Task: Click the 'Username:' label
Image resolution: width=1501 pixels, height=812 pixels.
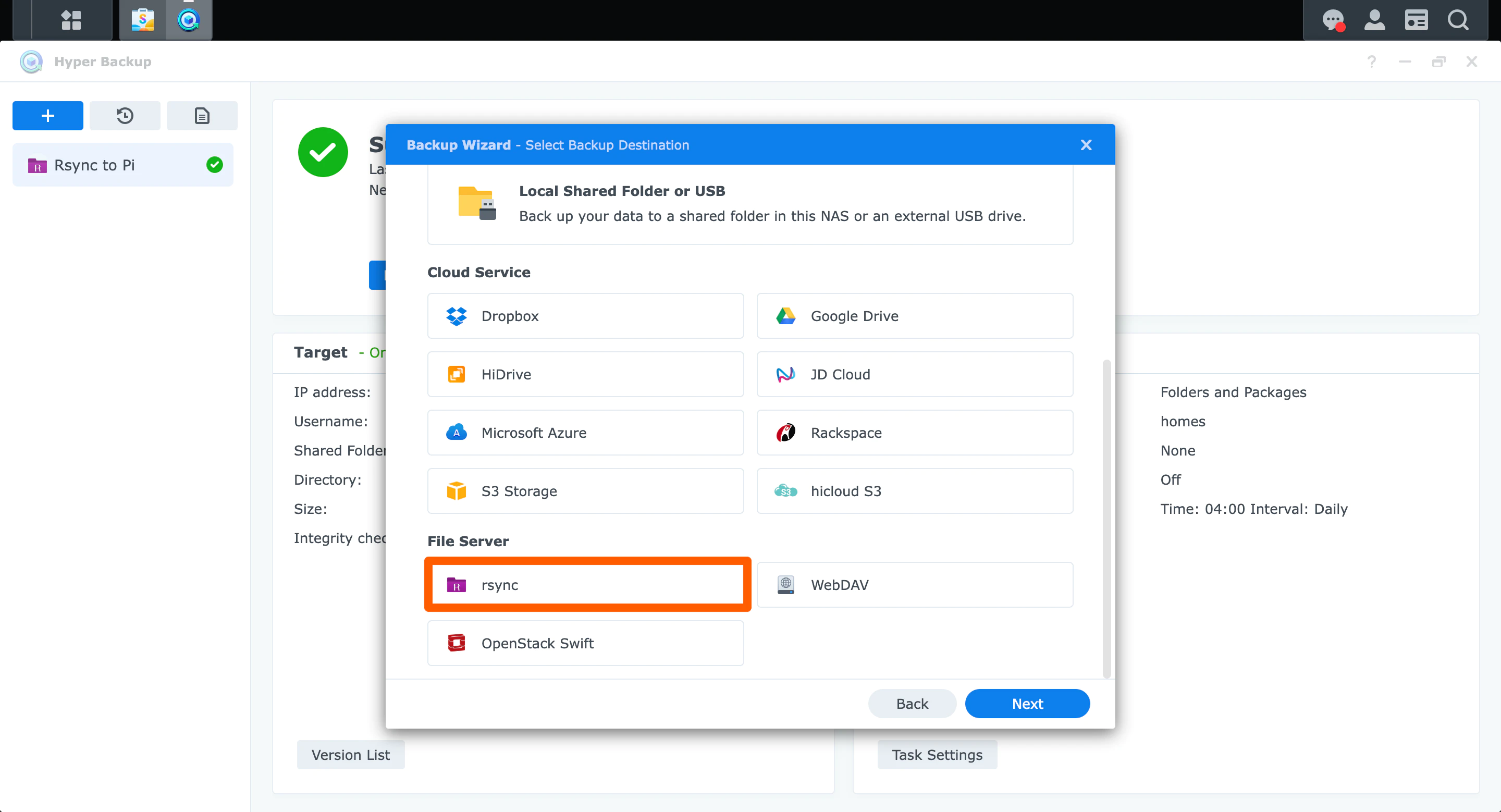Action: point(331,421)
